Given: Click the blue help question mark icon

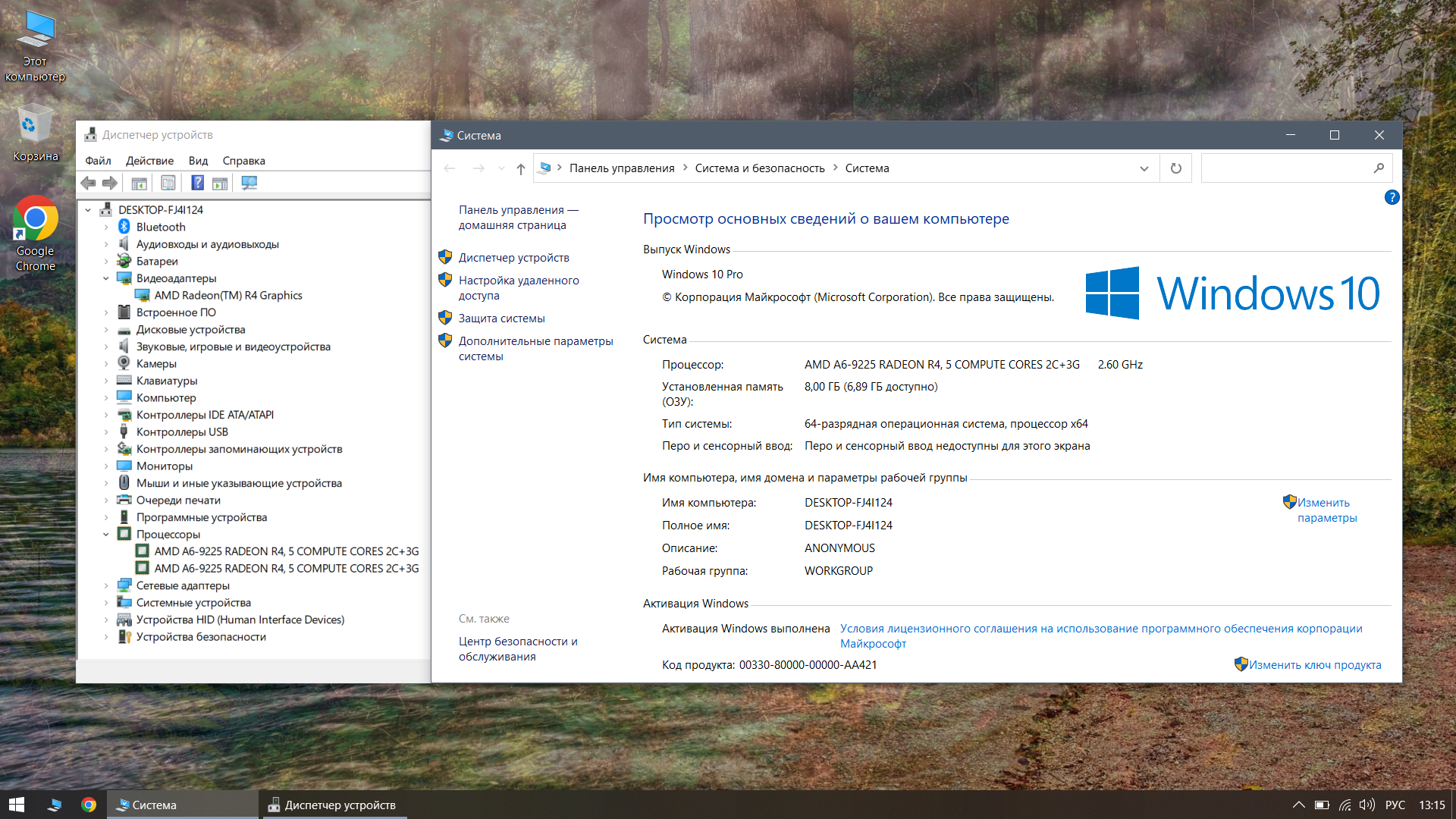Looking at the screenshot, I should [x=1392, y=197].
